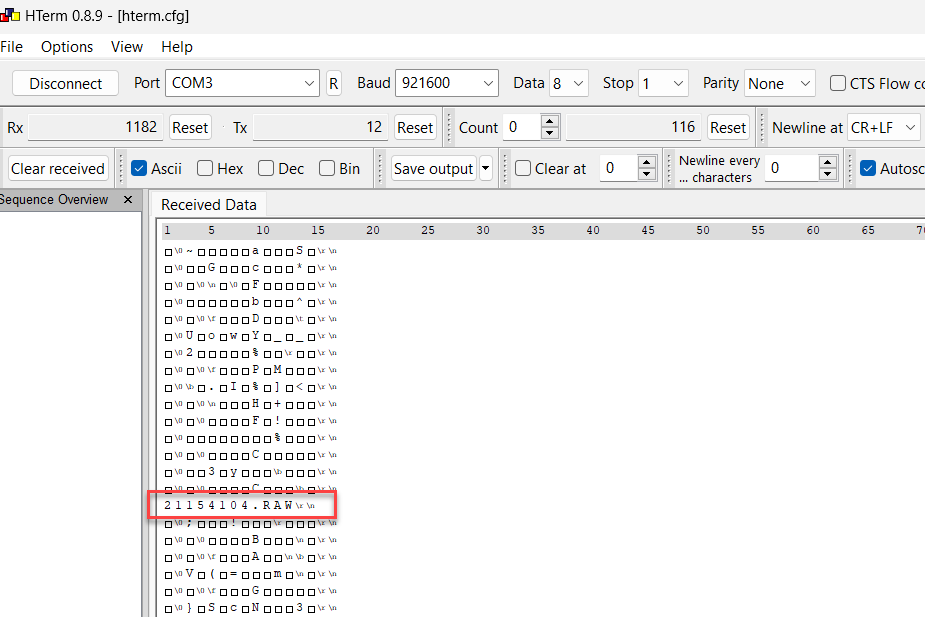Viewport: 925px width, 617px height.
Task: Reset the Rx counter
Action: point(190,128)
